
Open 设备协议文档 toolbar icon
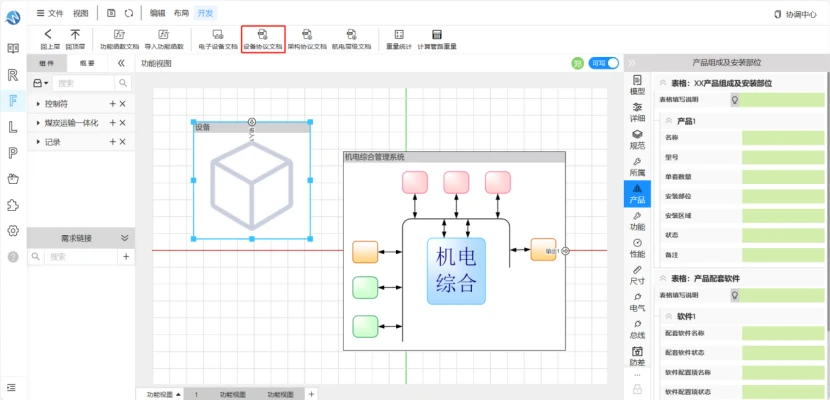[x=263, y=34]
